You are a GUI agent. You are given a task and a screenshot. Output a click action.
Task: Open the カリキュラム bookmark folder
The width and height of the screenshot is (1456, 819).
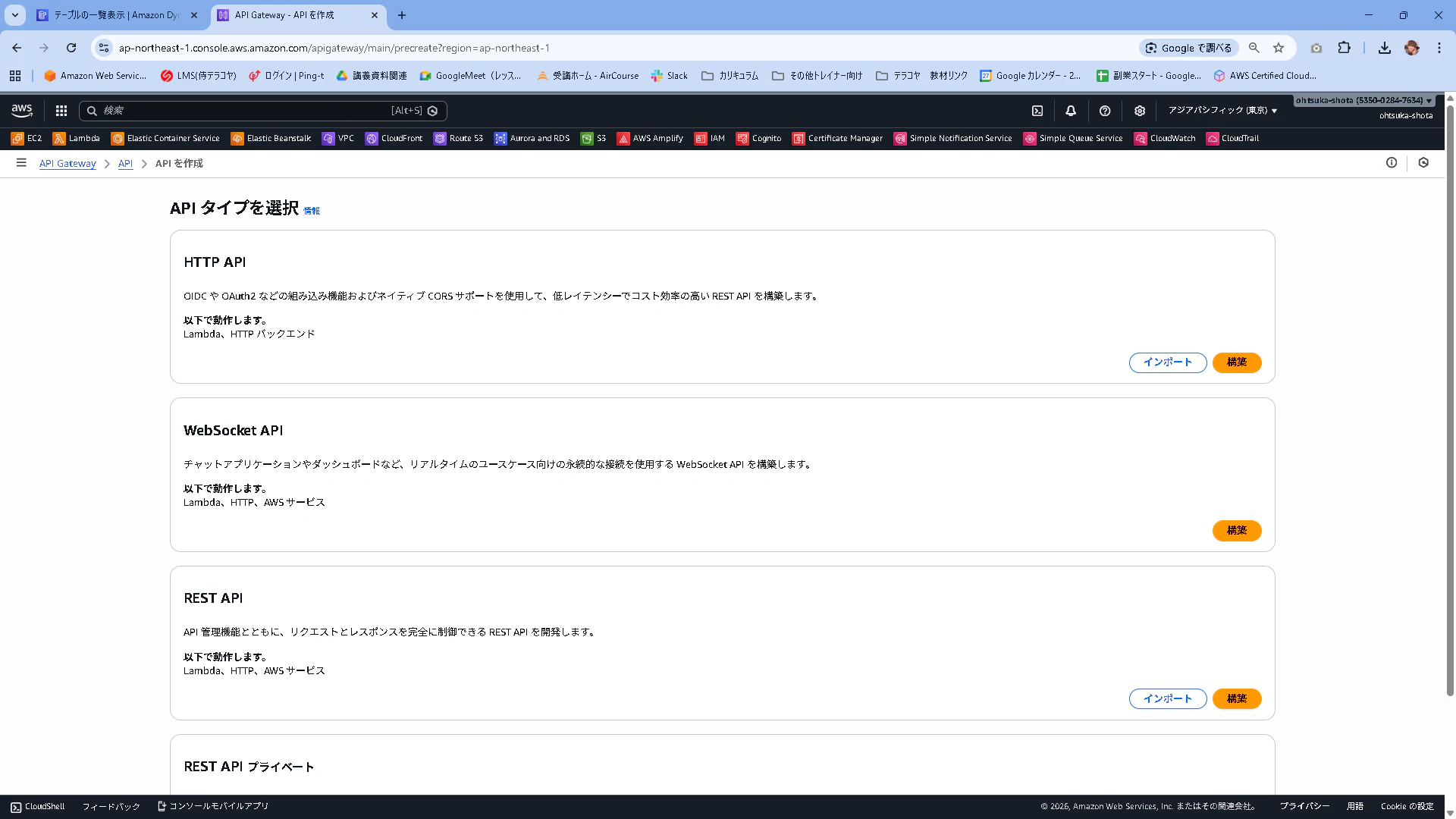730,76
